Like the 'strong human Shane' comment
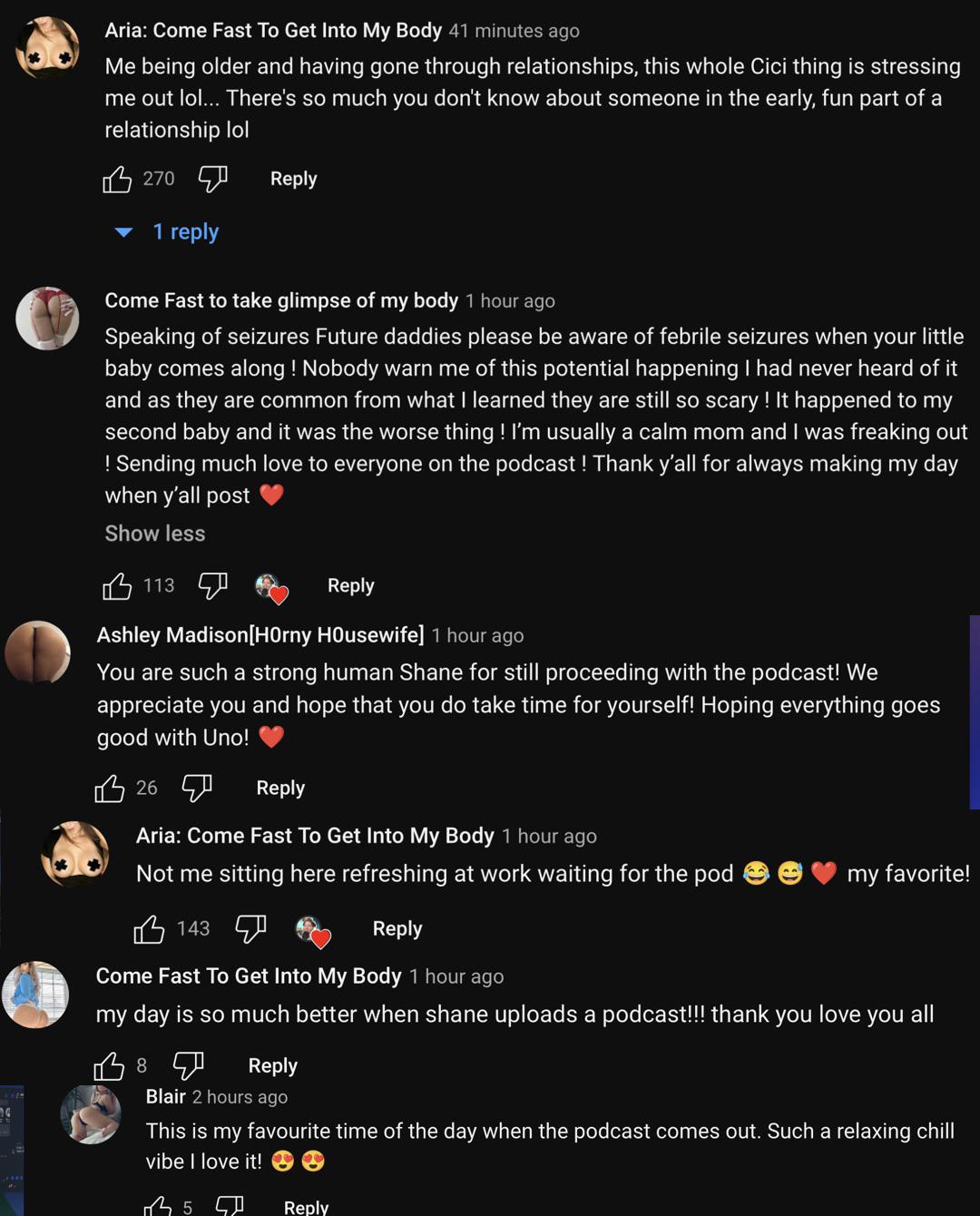Screen dimensions: 980x1216 [110, 789]
